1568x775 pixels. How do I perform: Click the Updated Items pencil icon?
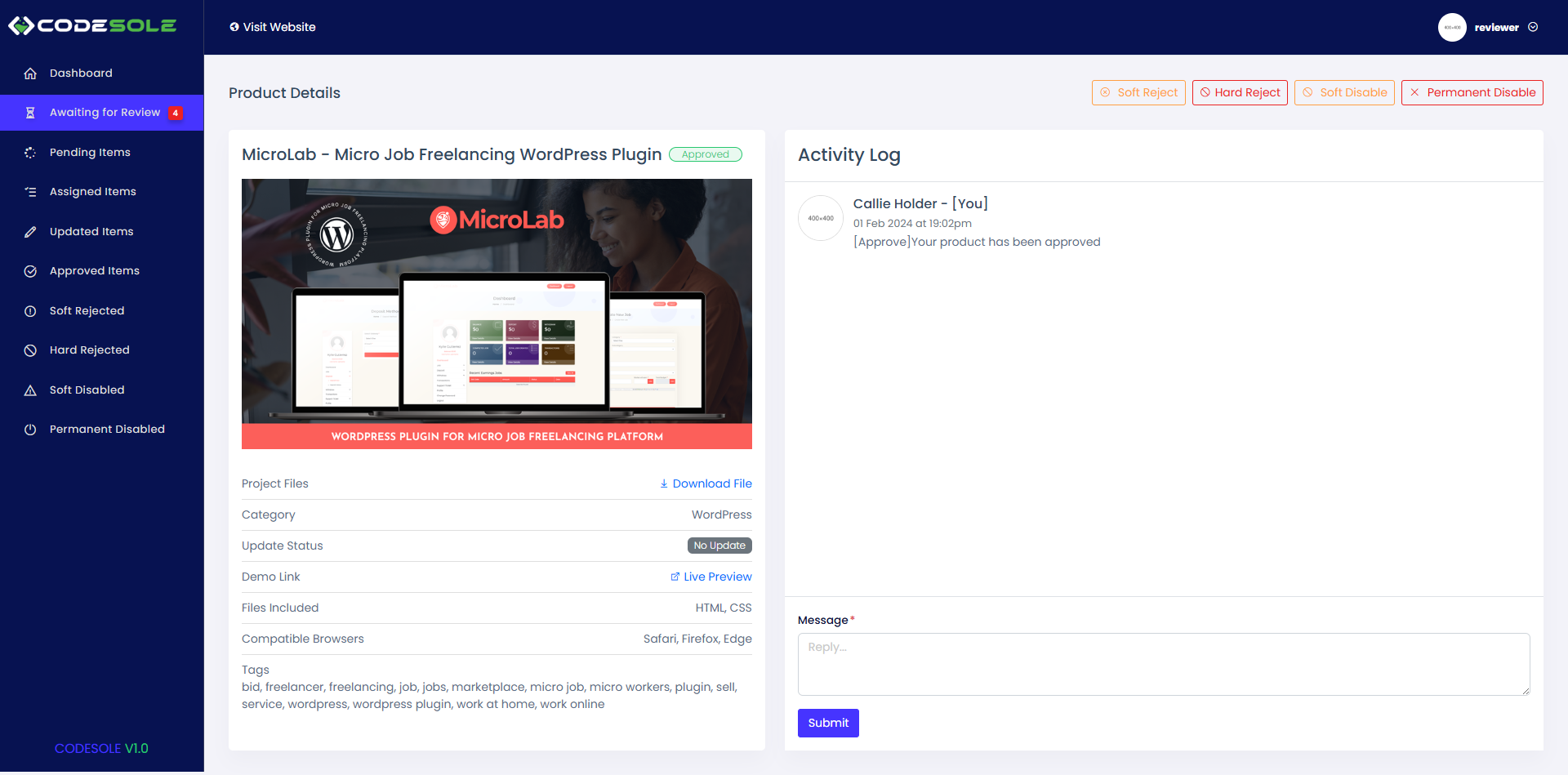(x=30, y=232)
